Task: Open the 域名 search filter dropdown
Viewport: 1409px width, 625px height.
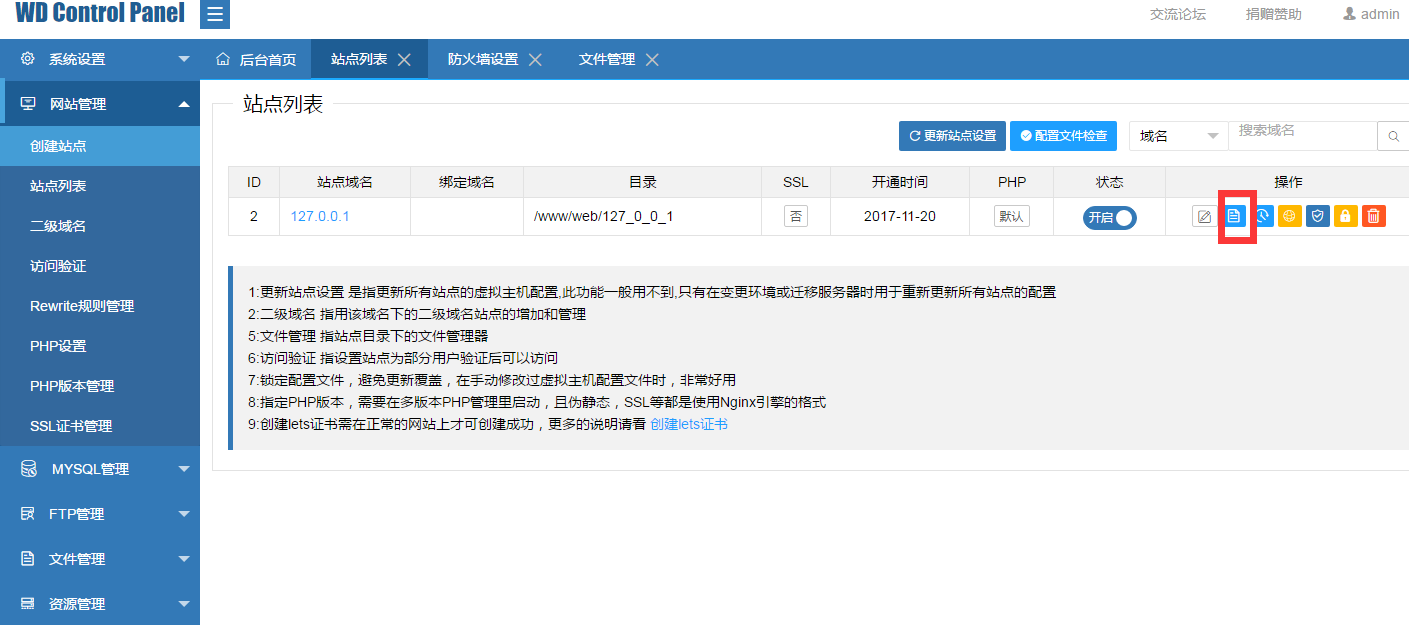Action: 1178,135
